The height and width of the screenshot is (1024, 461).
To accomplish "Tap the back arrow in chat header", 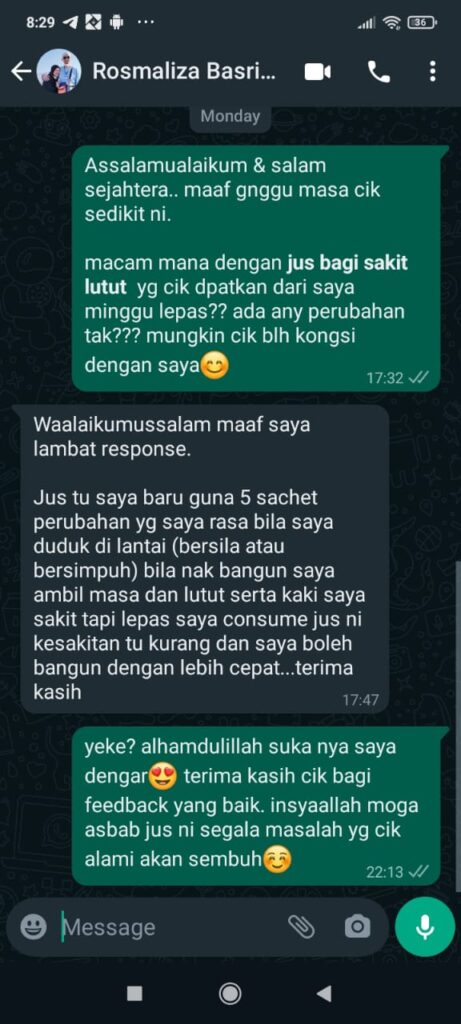I will 20,72.
